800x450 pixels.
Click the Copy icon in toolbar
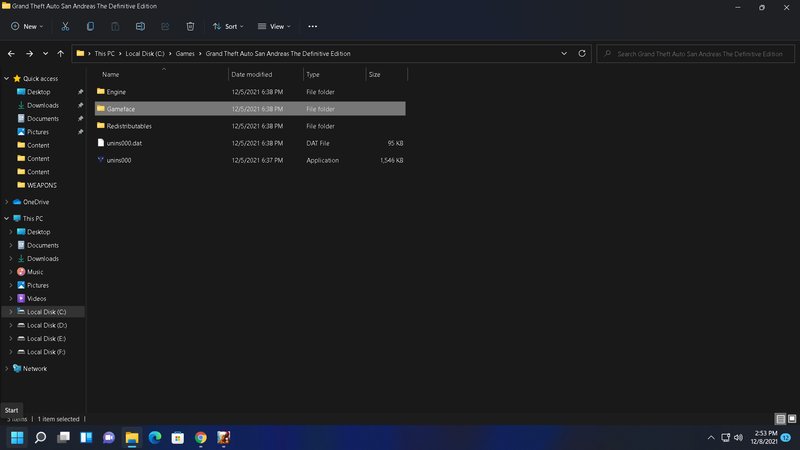[x=90, y=27]
